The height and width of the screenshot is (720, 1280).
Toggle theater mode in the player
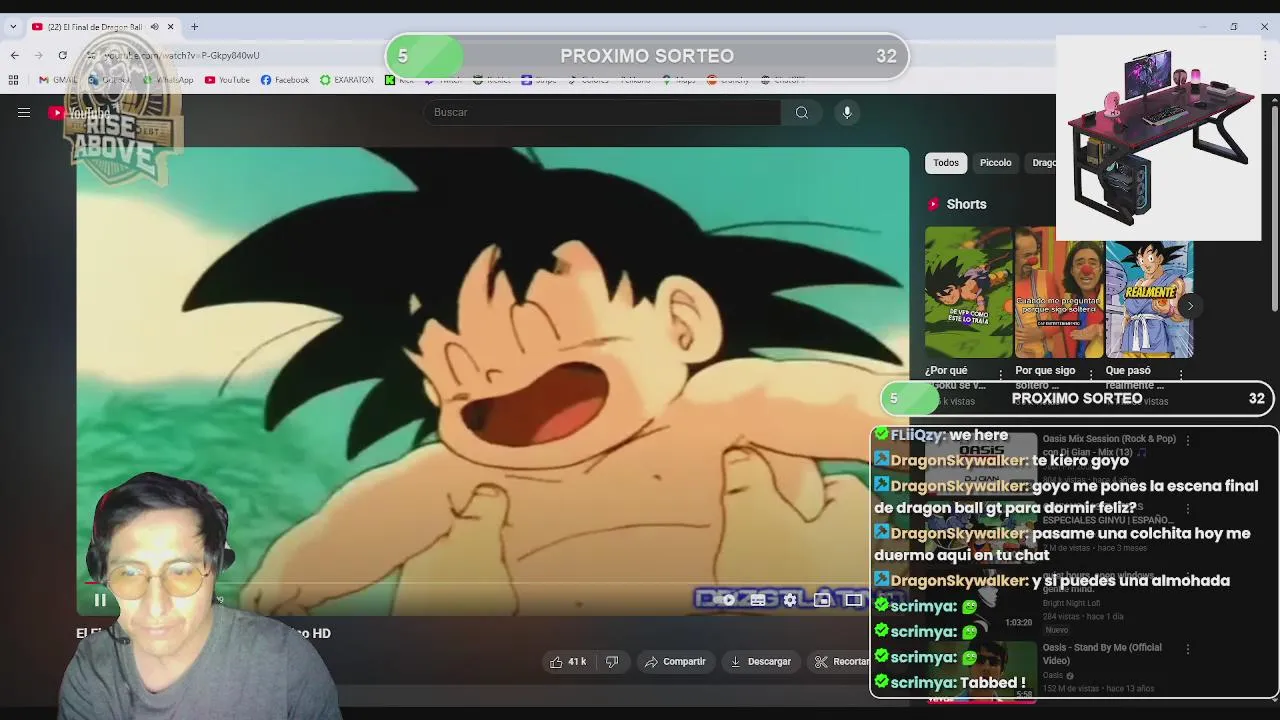[854, 600]
